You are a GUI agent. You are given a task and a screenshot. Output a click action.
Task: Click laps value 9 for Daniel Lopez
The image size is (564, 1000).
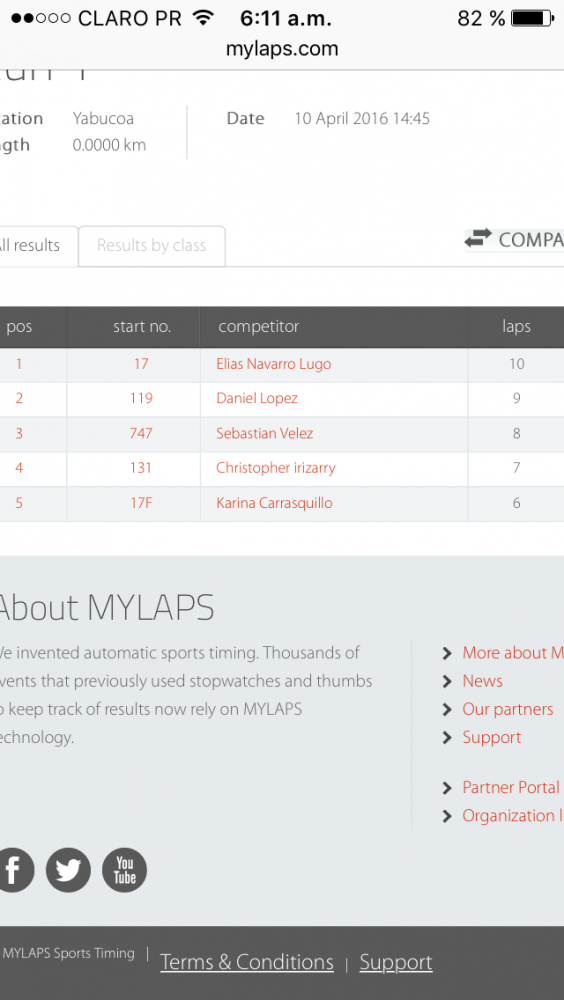tap(517, 399)
